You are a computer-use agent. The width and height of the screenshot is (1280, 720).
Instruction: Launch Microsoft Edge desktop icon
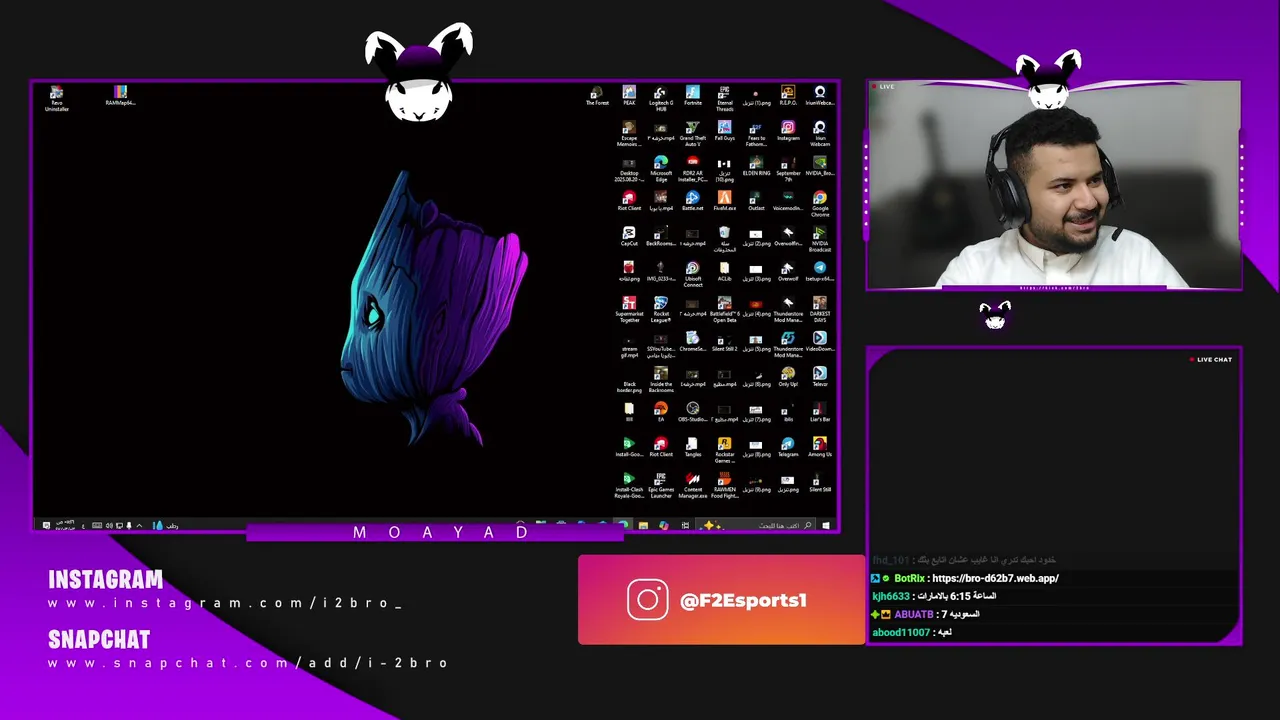tap(661, 169)
